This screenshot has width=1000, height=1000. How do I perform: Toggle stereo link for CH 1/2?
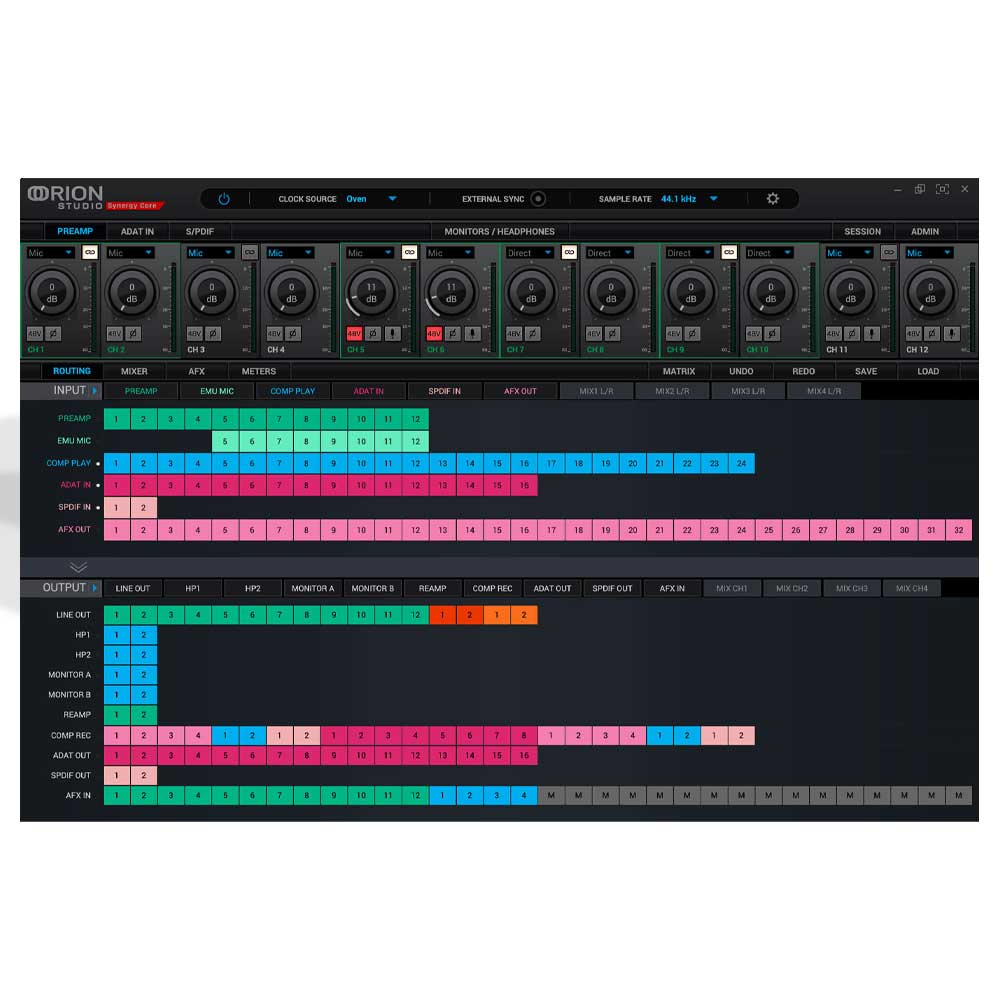90,253
